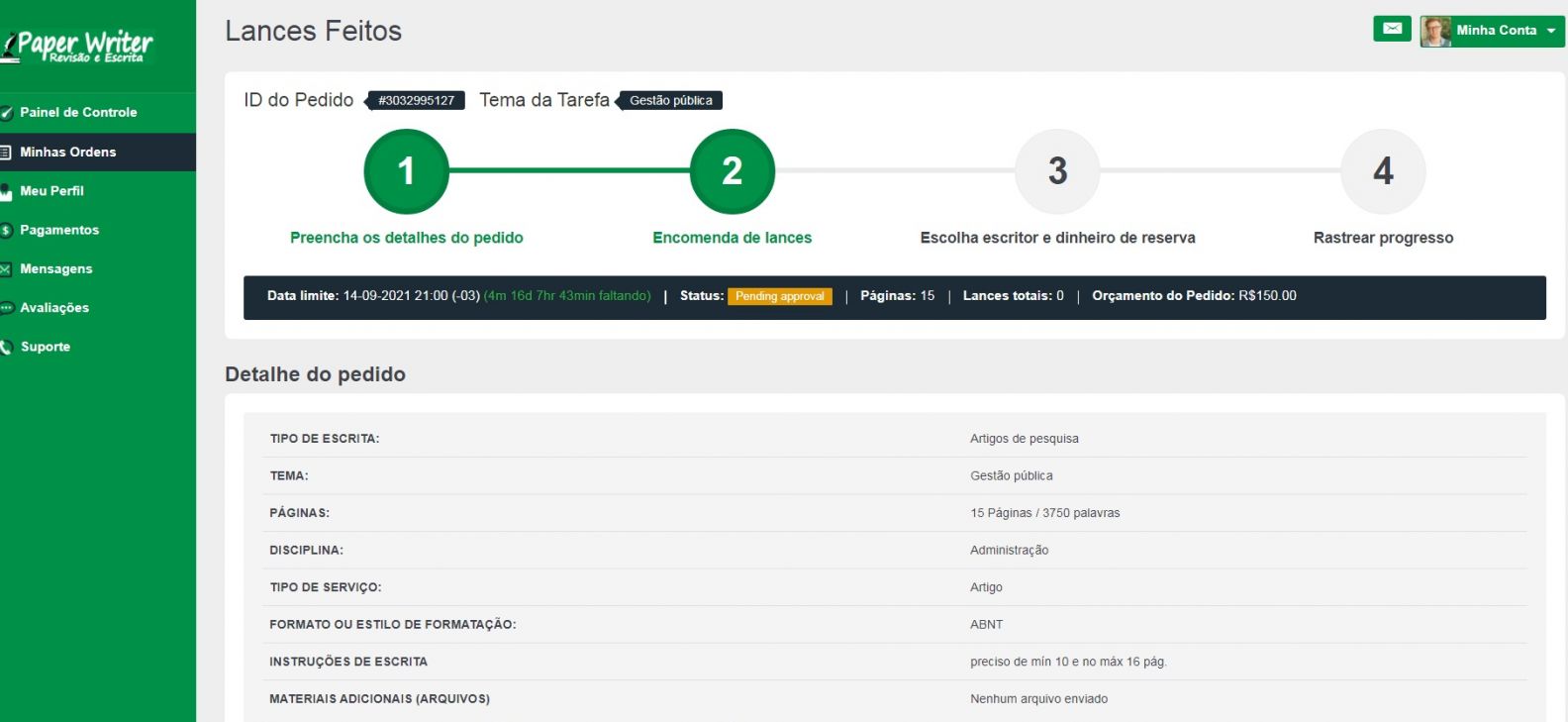Expand the Minha Conta dropdown
This screenshot has width=1568, height=722.
click(x=1550, y=31)
